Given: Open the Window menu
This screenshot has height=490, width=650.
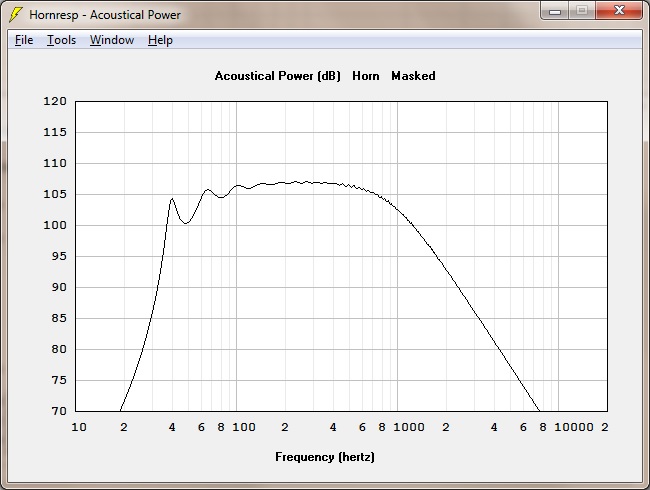Looking at the screenshot, I should 112,40.
